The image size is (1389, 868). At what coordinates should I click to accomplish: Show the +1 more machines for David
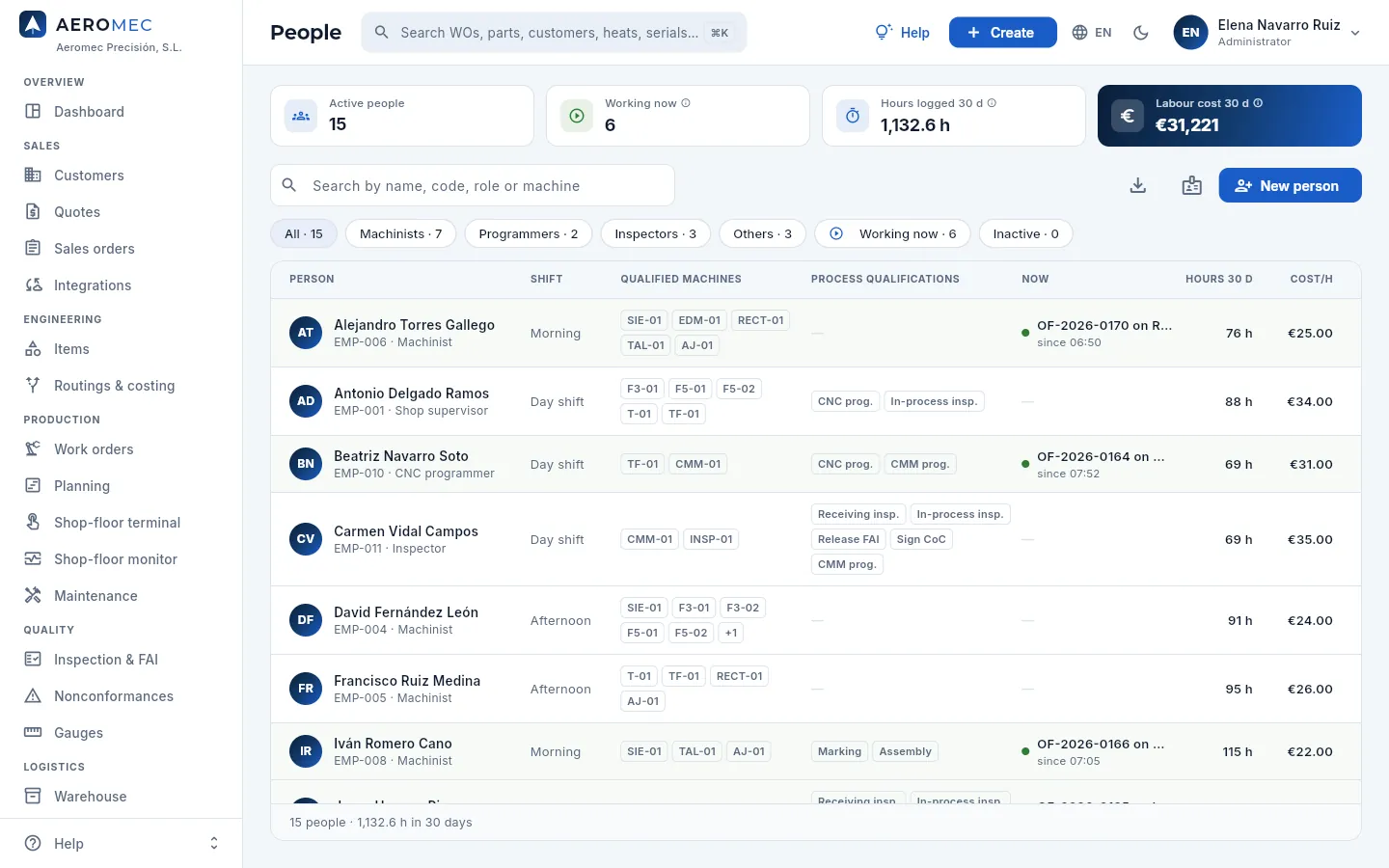pyautogui.click(x=731, y=633)
